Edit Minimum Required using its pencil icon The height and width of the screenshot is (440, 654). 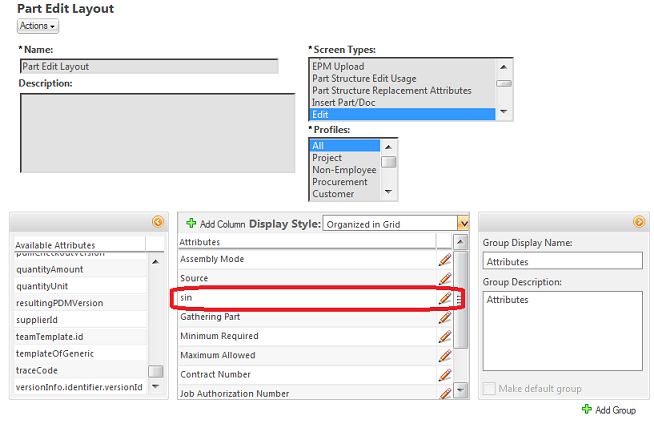point(445,336)
